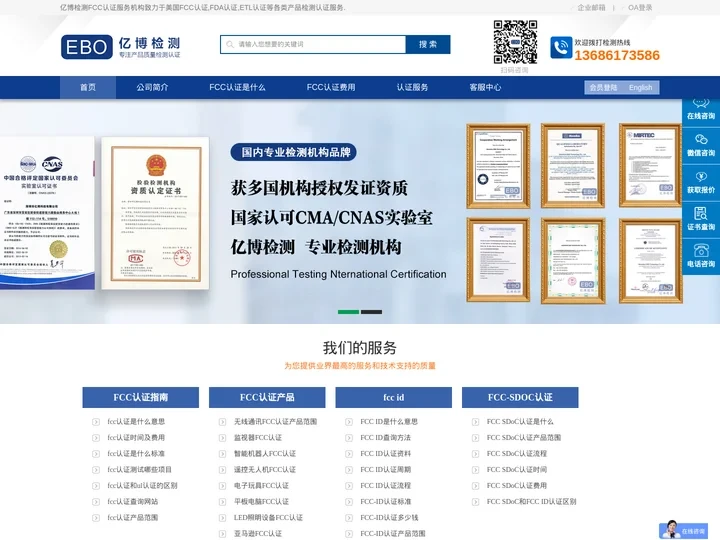Click the EBO 亿博检测 logo
Viewport: 720px width, 540px height.
(x=121, y=47)
